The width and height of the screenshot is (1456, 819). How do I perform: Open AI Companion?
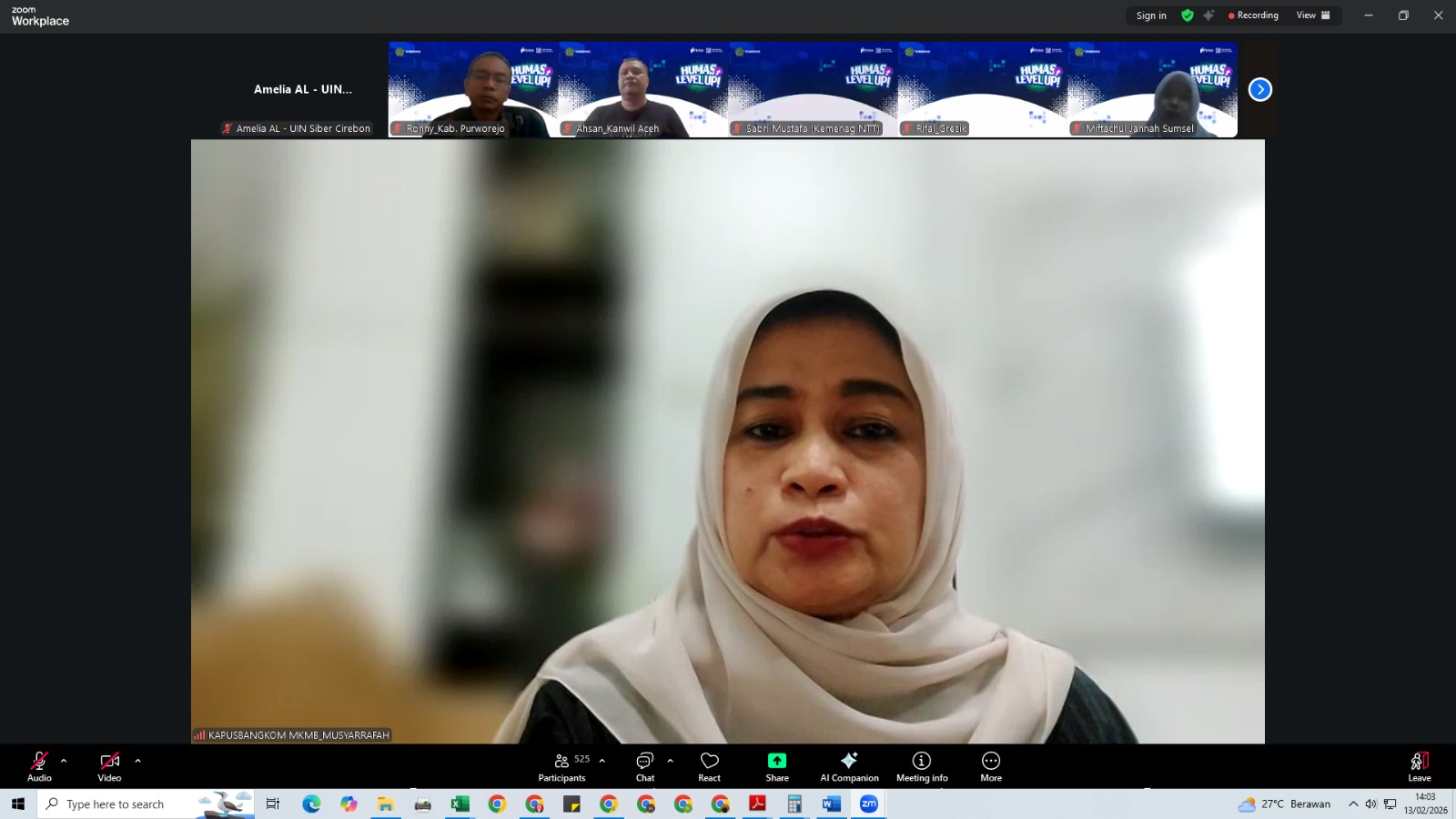point(849,766)
